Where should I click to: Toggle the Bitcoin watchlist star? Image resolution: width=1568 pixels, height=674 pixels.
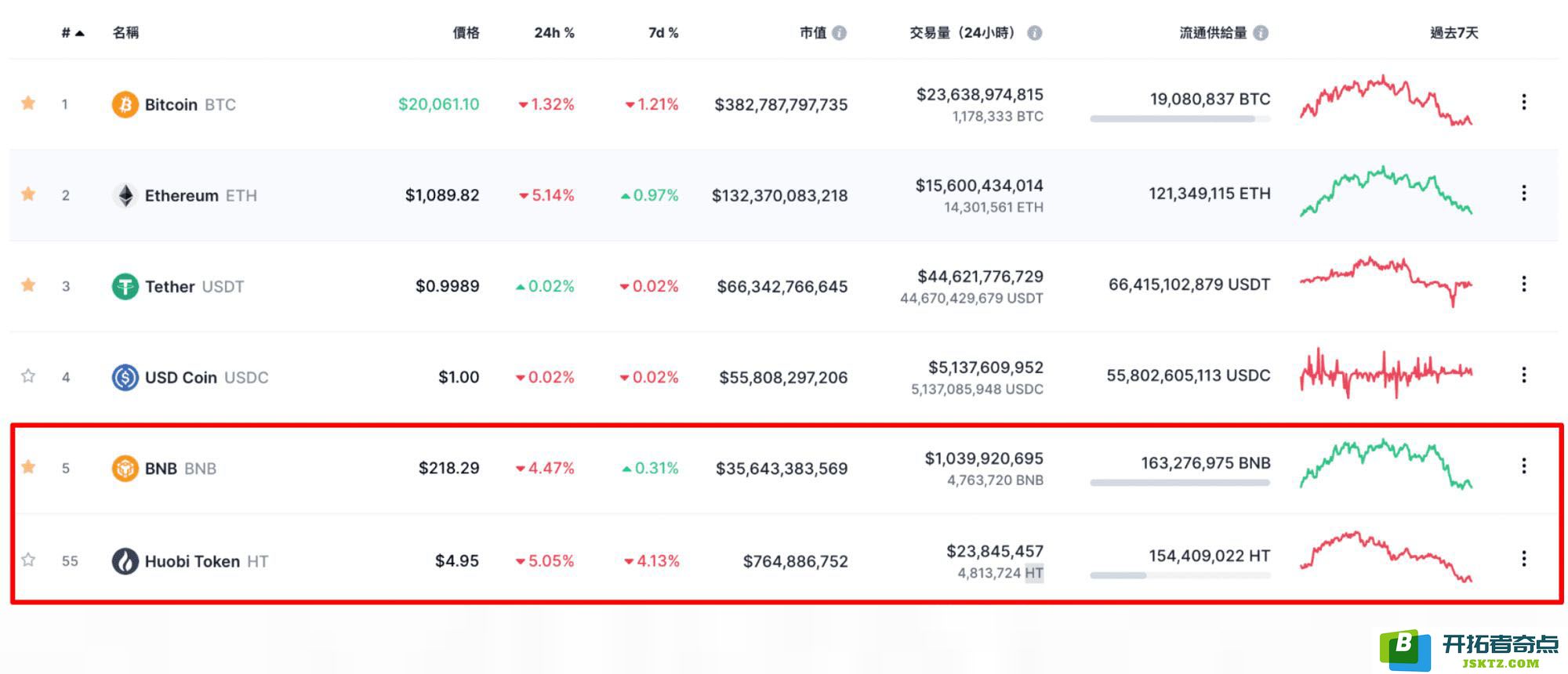(28, 103)
